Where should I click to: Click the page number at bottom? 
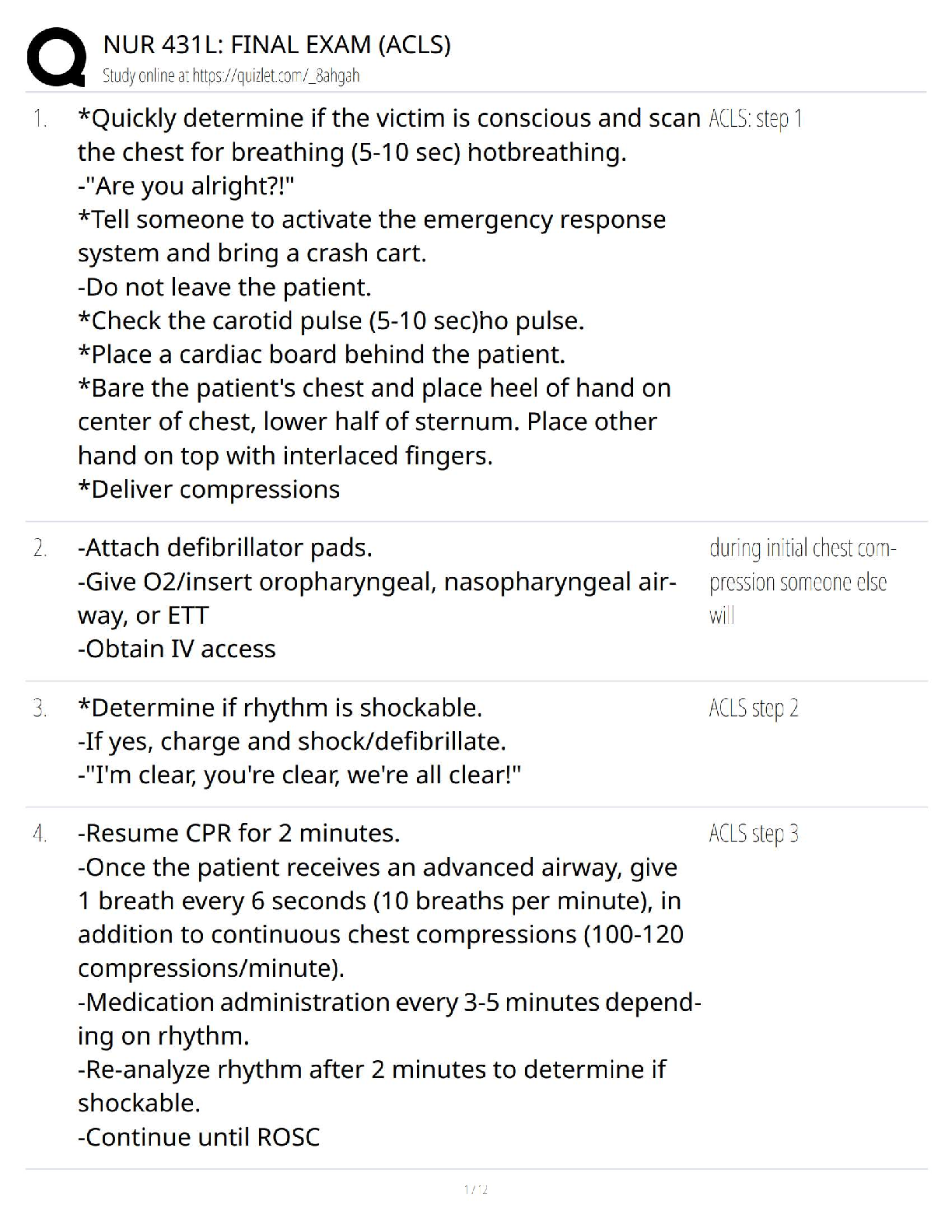[475, 1190]
